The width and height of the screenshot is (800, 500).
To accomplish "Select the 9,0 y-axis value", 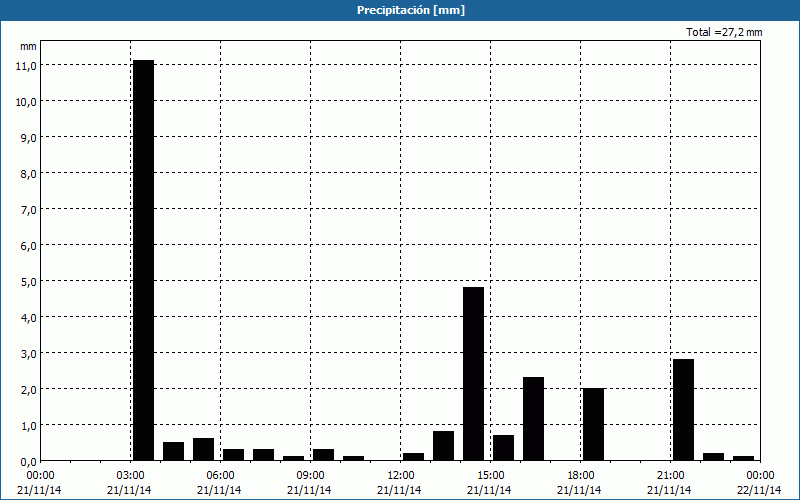I will click(x=28, y=137).
